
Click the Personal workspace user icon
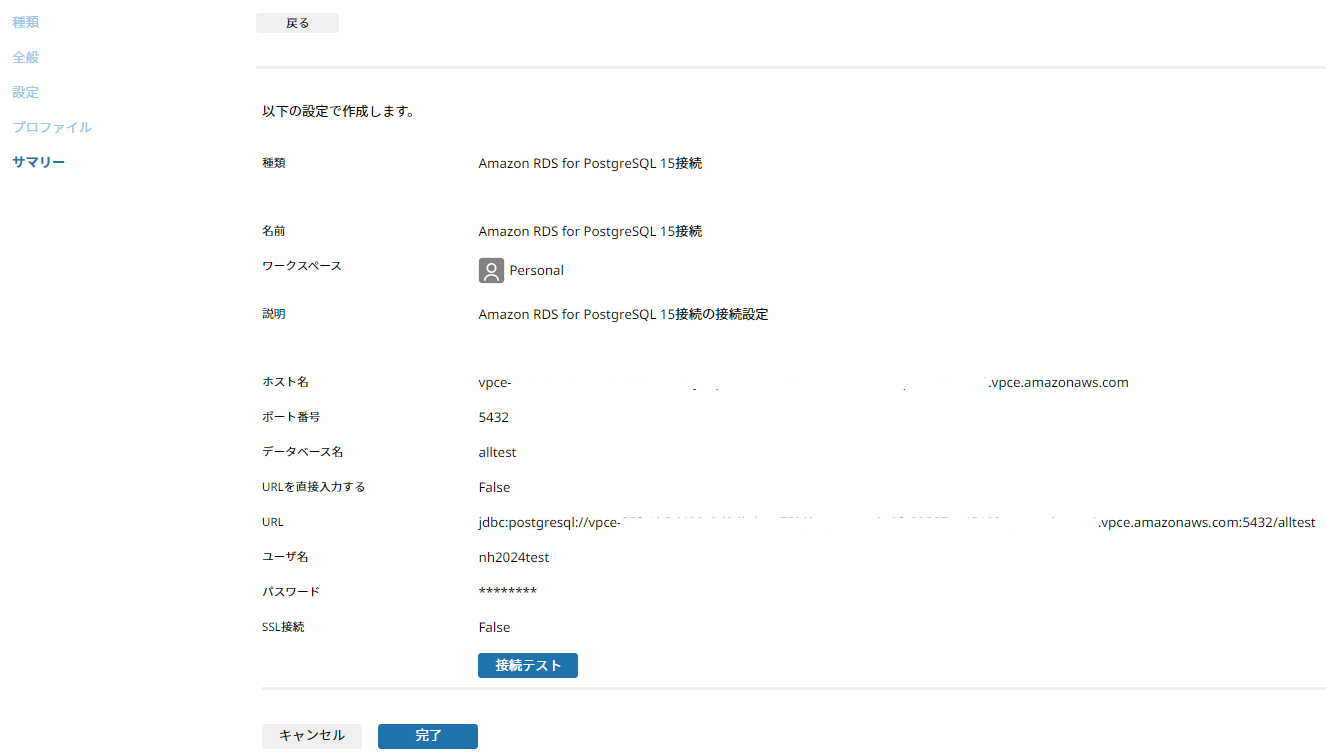pos(491,270)
